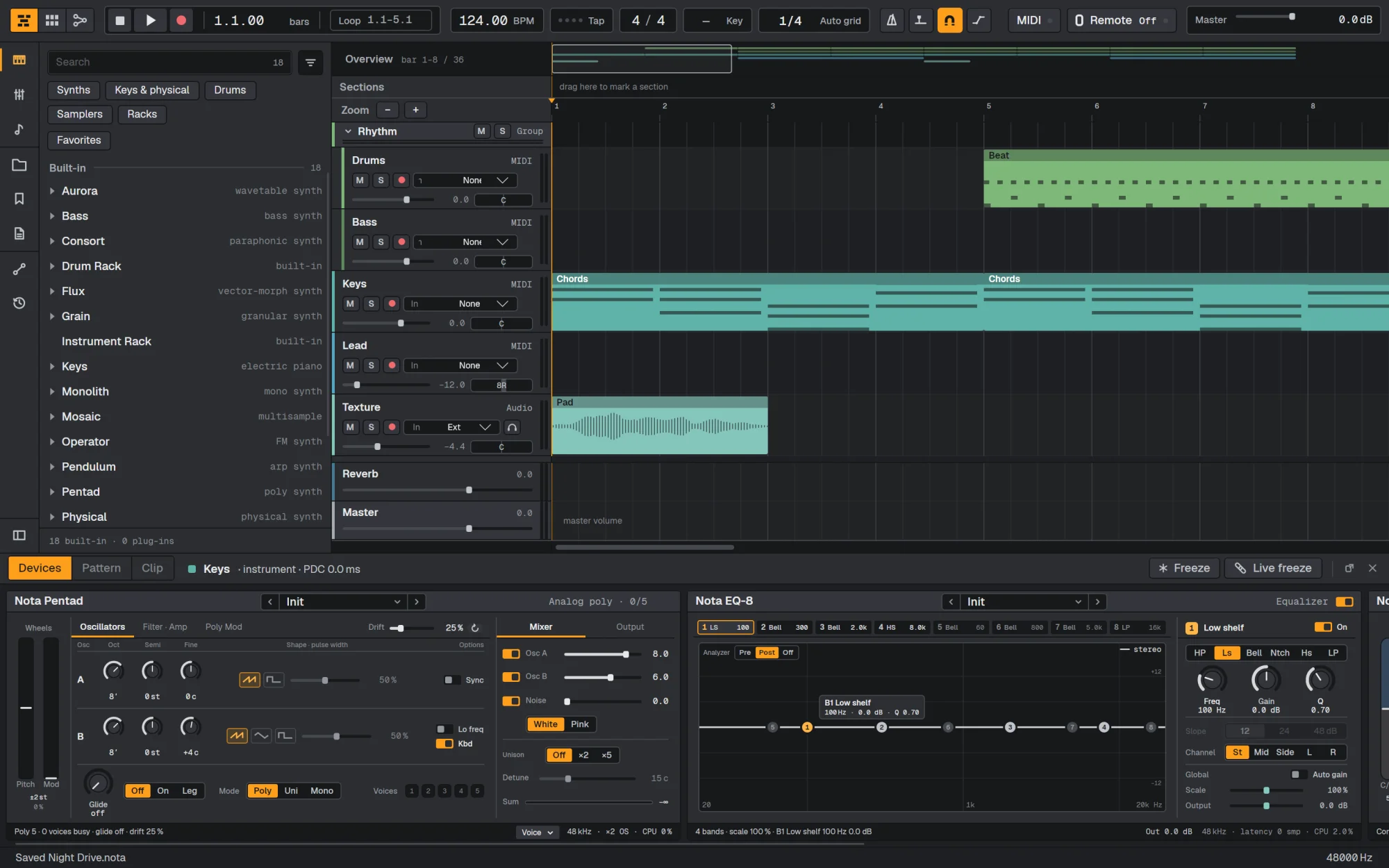Refresh the drift value icon in Nota Pentad
The image size is (1389, 868).
pyautogui.click(x=475, y=628)
